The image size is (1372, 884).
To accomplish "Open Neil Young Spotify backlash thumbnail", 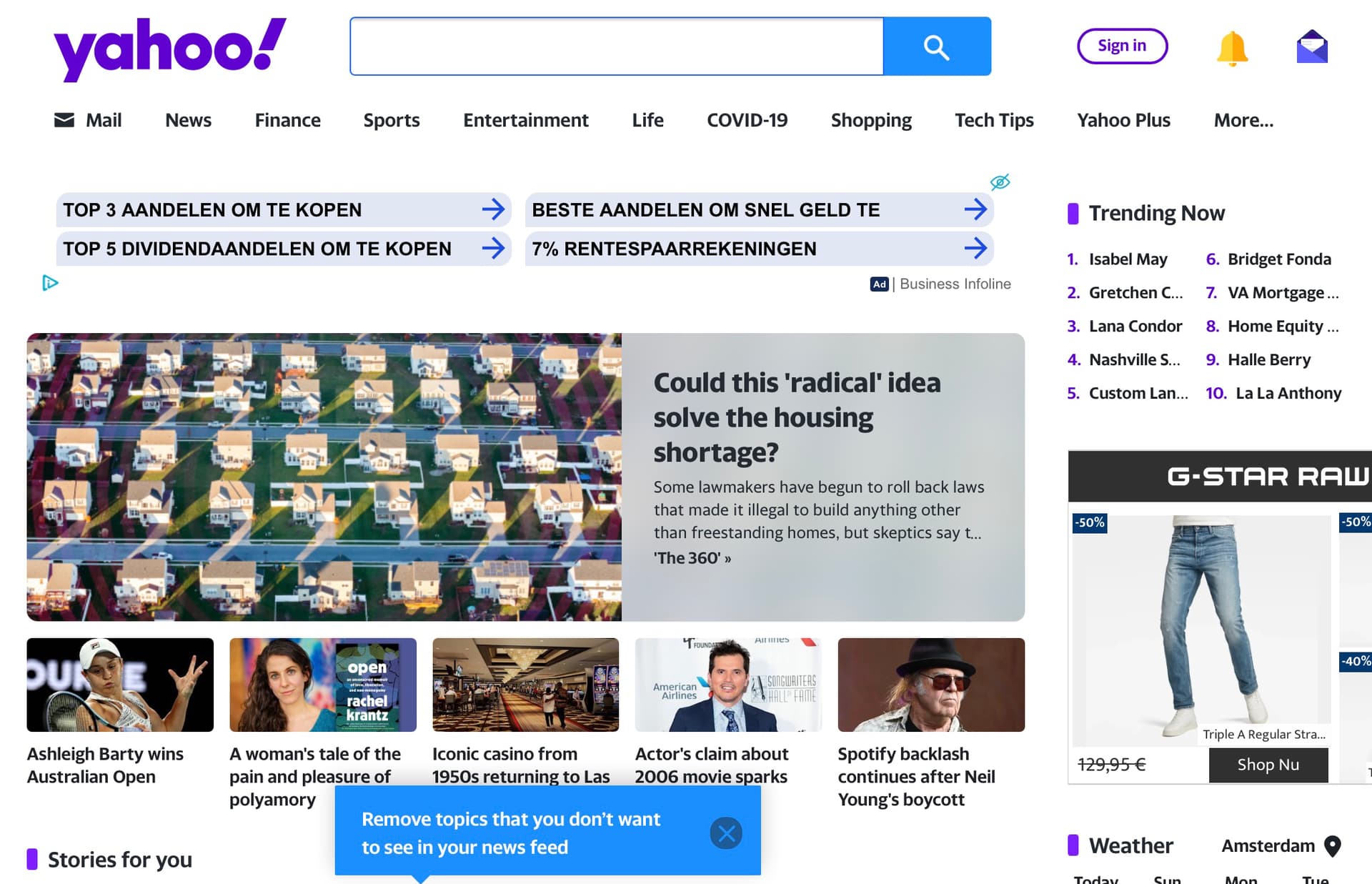I will point(931,685).
